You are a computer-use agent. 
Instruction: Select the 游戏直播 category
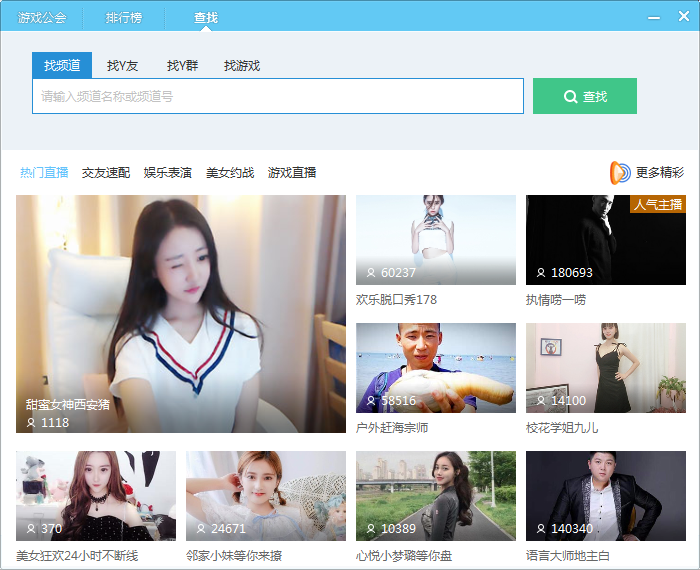pos(292,172)
